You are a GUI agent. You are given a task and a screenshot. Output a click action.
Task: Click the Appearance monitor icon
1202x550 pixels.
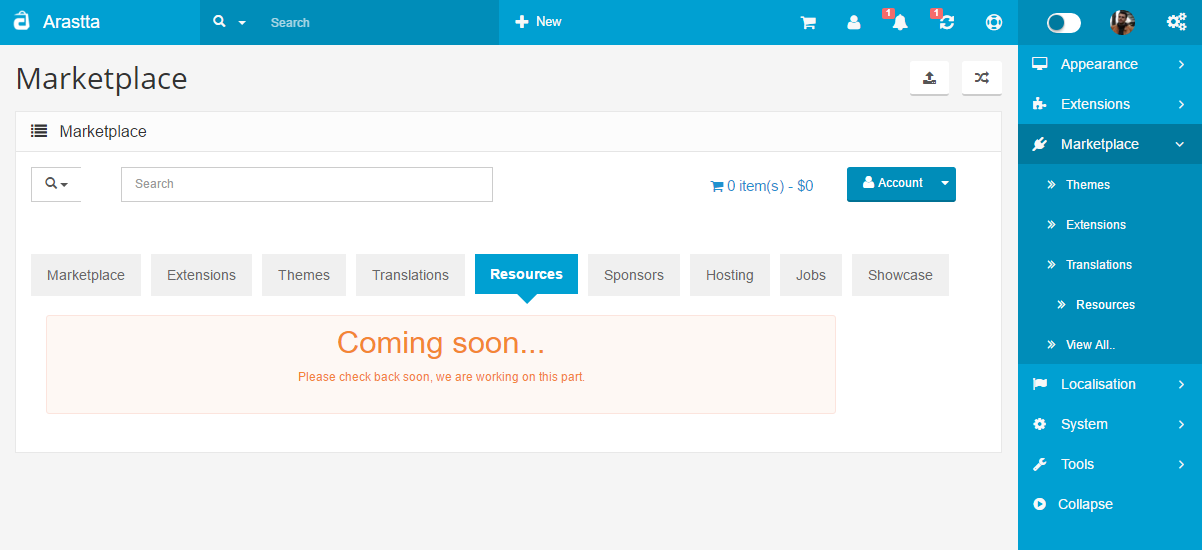[1040, 64]
